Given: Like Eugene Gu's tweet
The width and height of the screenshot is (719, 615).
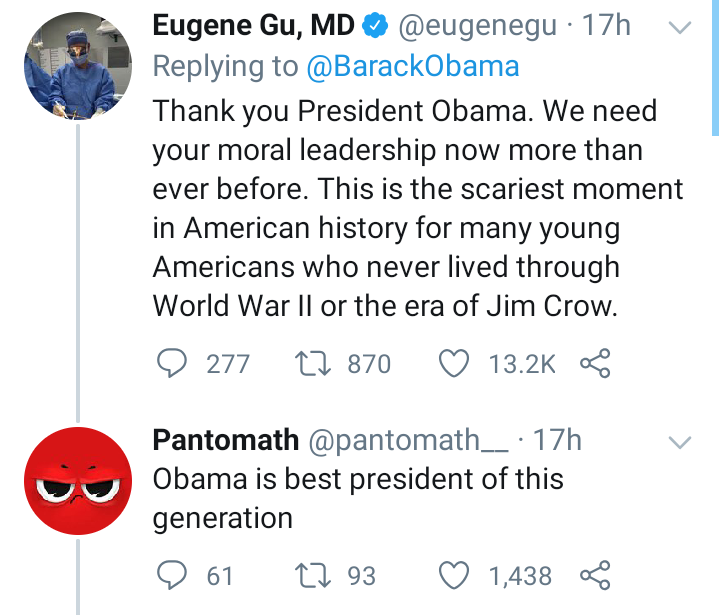Looking at the screenshot, I should pos(456,364).
